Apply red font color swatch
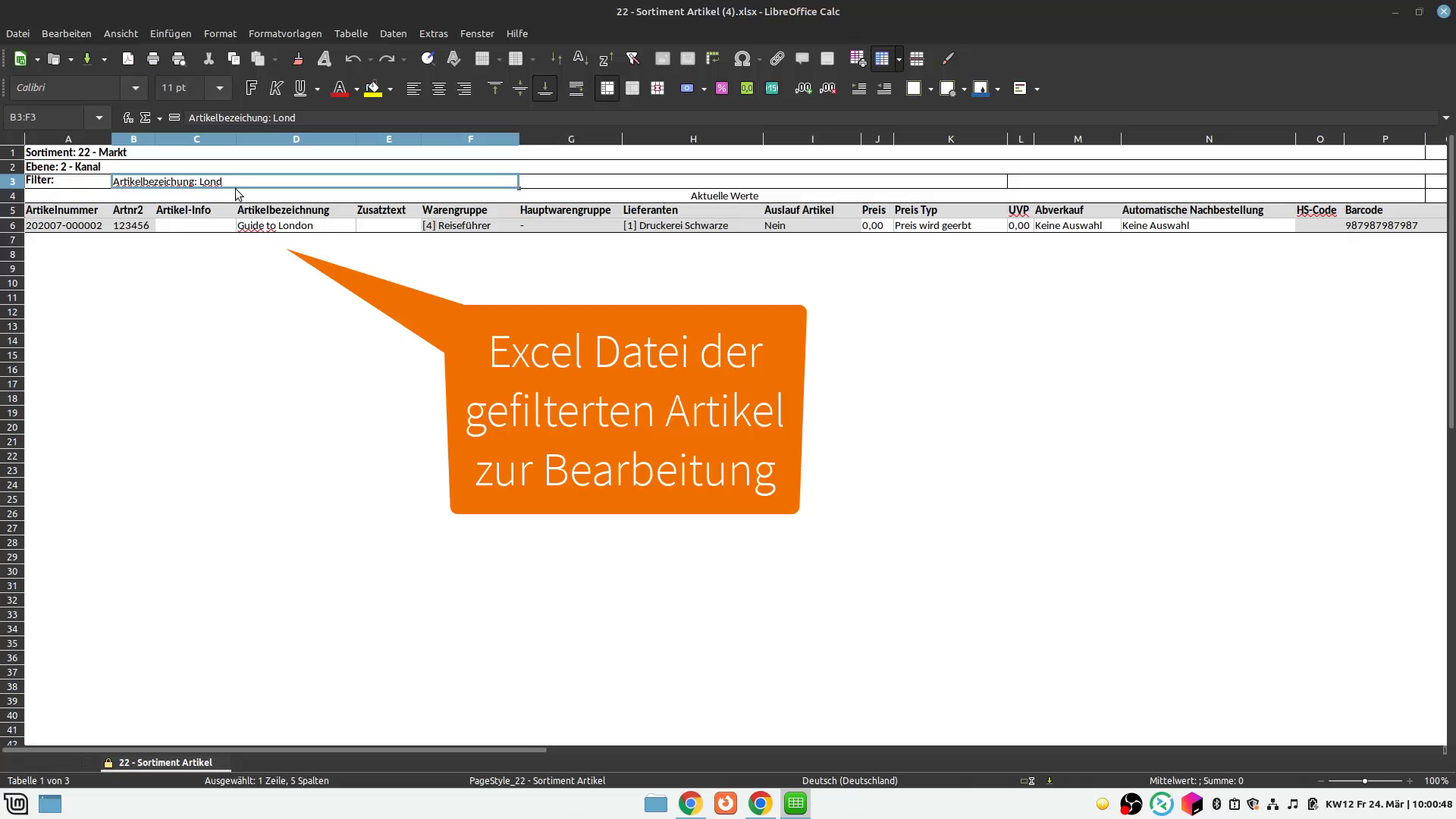1456x819 pixels. click(x=340, y=89)
